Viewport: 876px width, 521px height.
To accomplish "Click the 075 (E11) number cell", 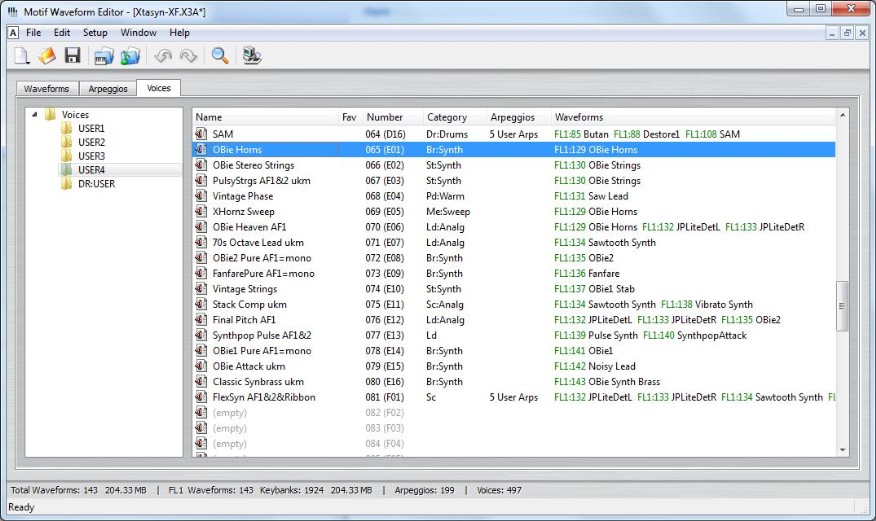I will [x=385, y=304].
